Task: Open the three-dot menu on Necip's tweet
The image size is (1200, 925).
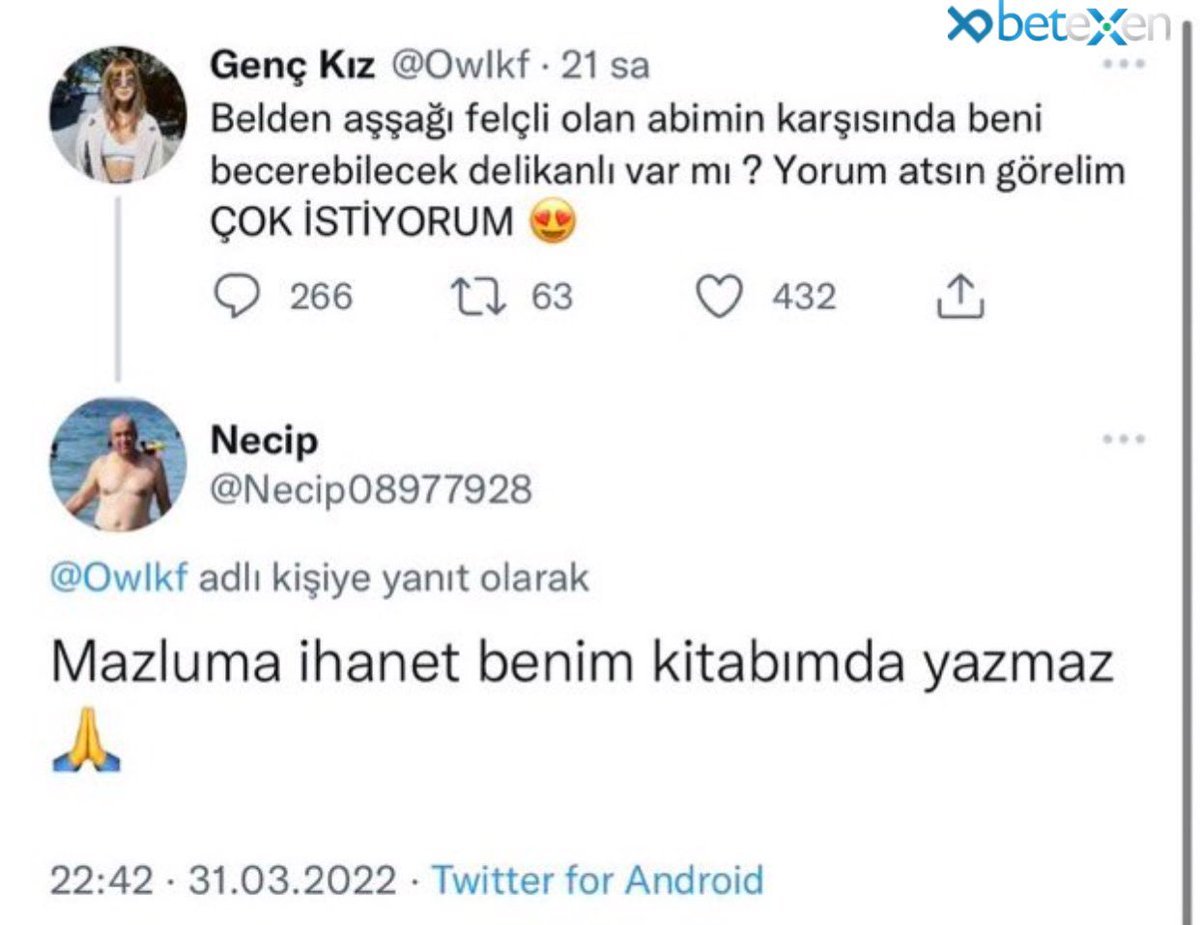Action: tap(1123, 439)
